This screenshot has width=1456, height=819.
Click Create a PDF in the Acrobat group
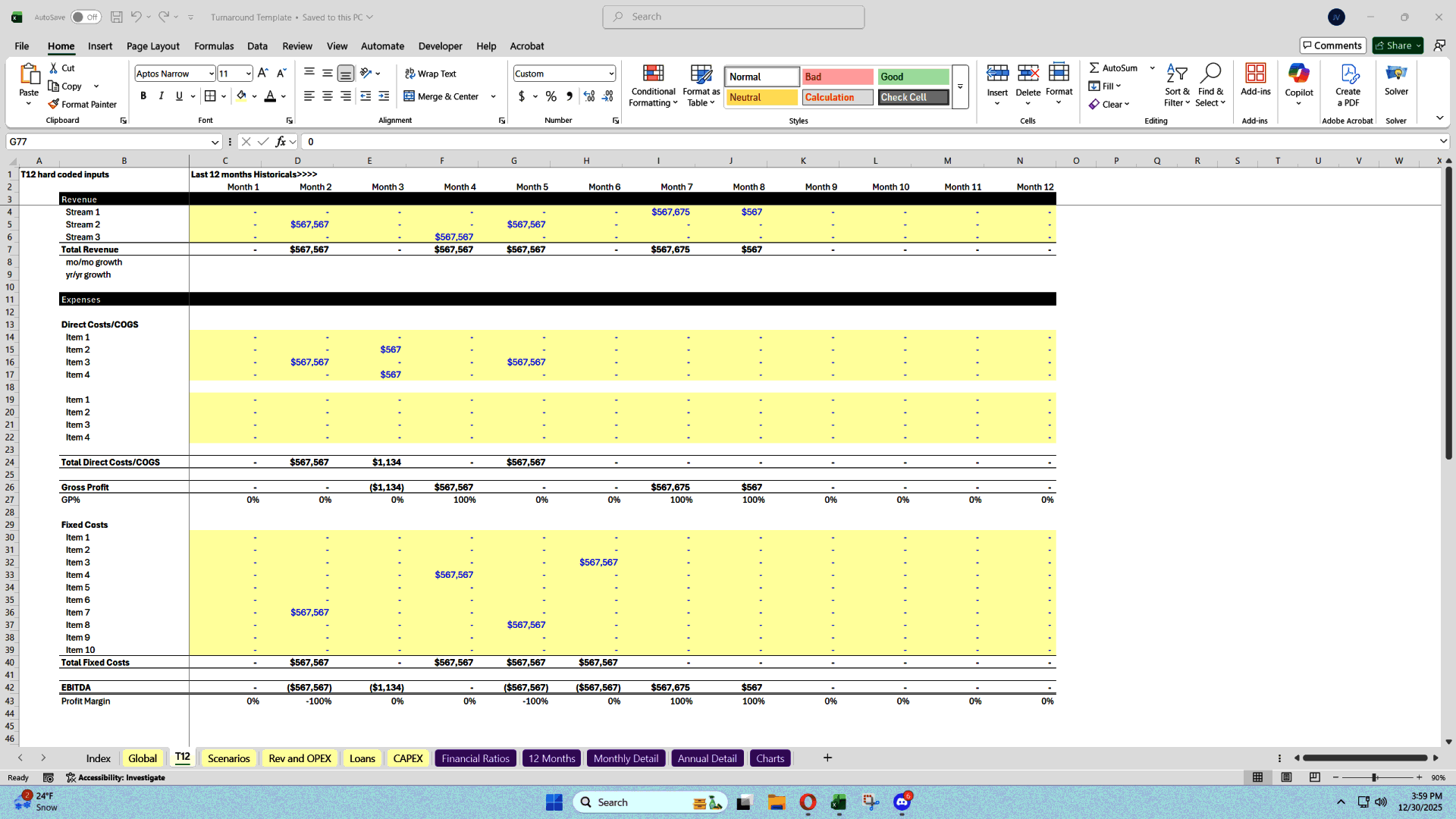1348,85
